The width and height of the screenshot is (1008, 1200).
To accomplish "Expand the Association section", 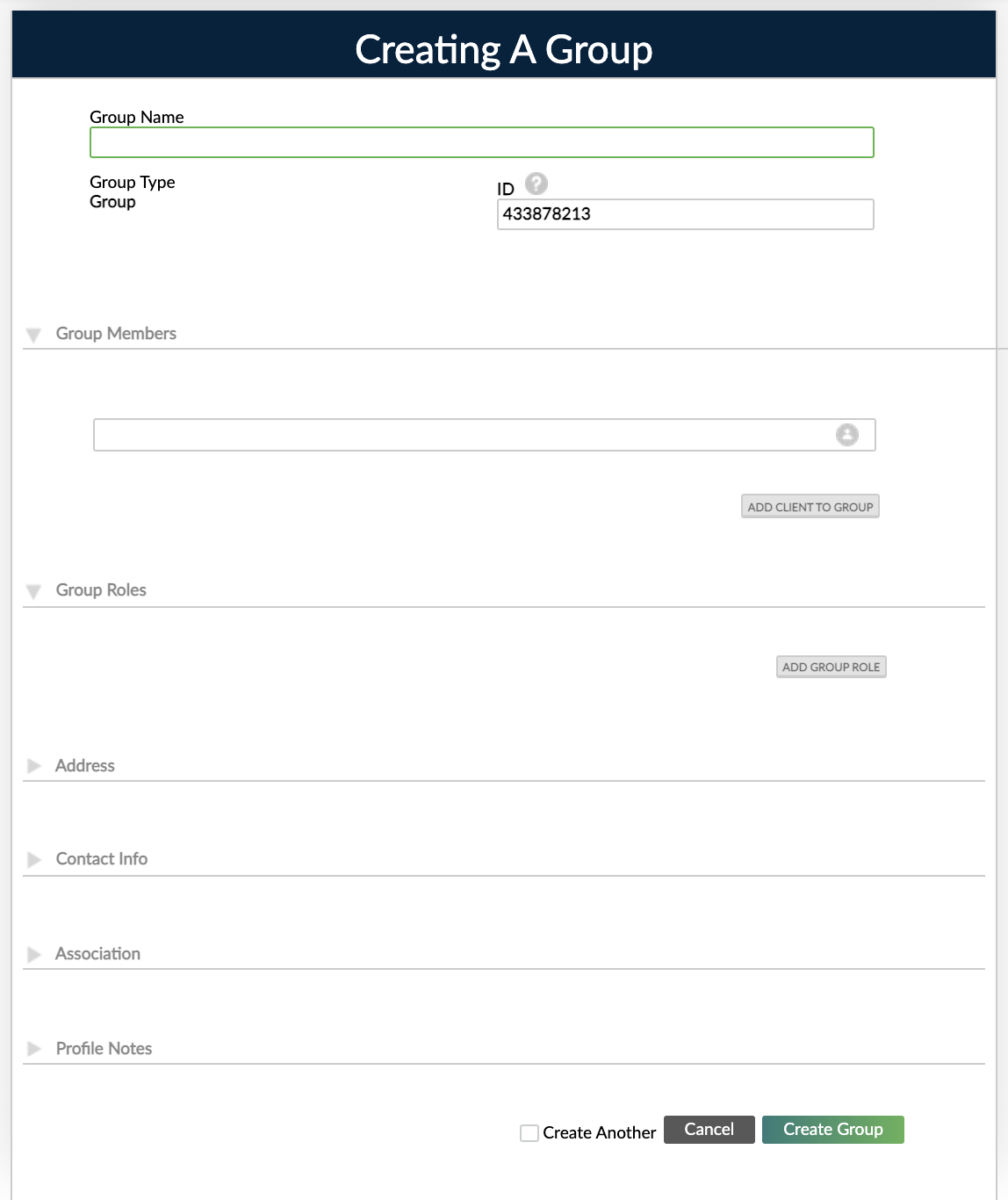I will [x=34, y=954].
